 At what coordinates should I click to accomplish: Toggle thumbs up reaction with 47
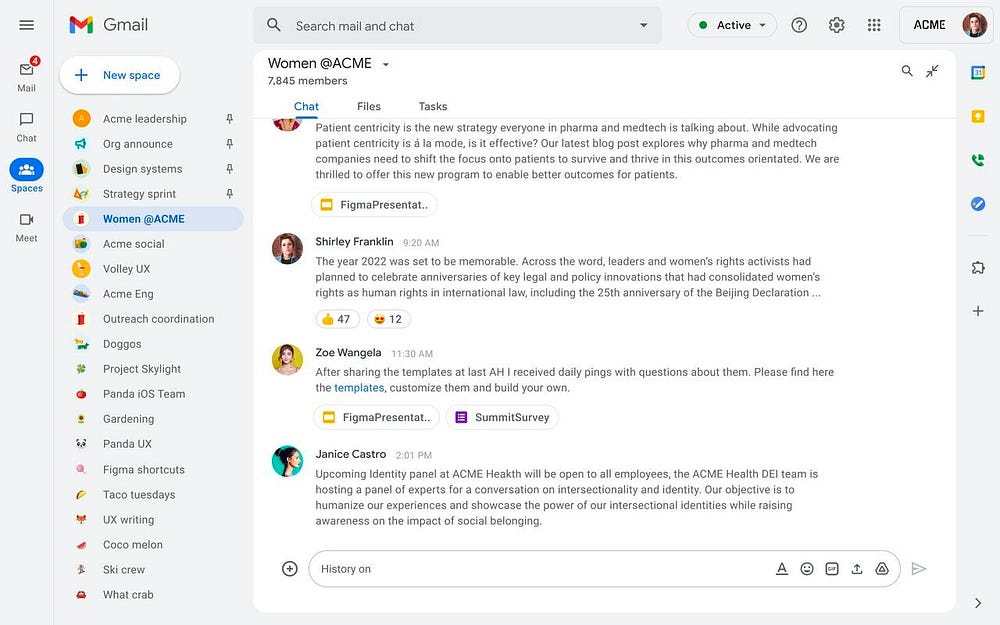point(335,319)
